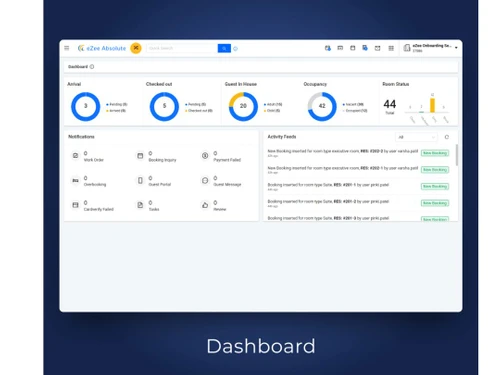Click the Guest In House donut chart
The height and width of the screenshot is (375, 500).
(243, 106)
